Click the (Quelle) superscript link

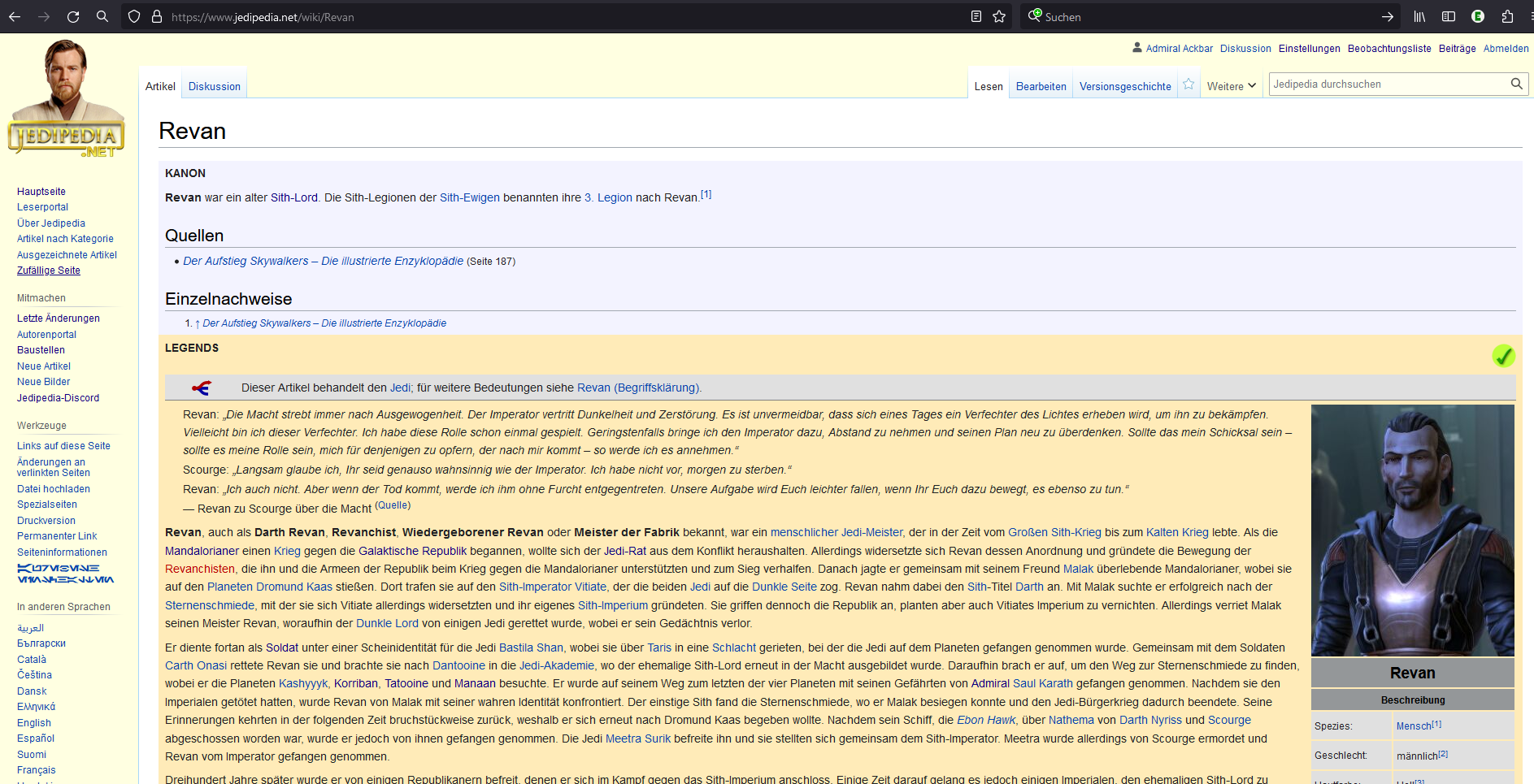pos(393,505)
